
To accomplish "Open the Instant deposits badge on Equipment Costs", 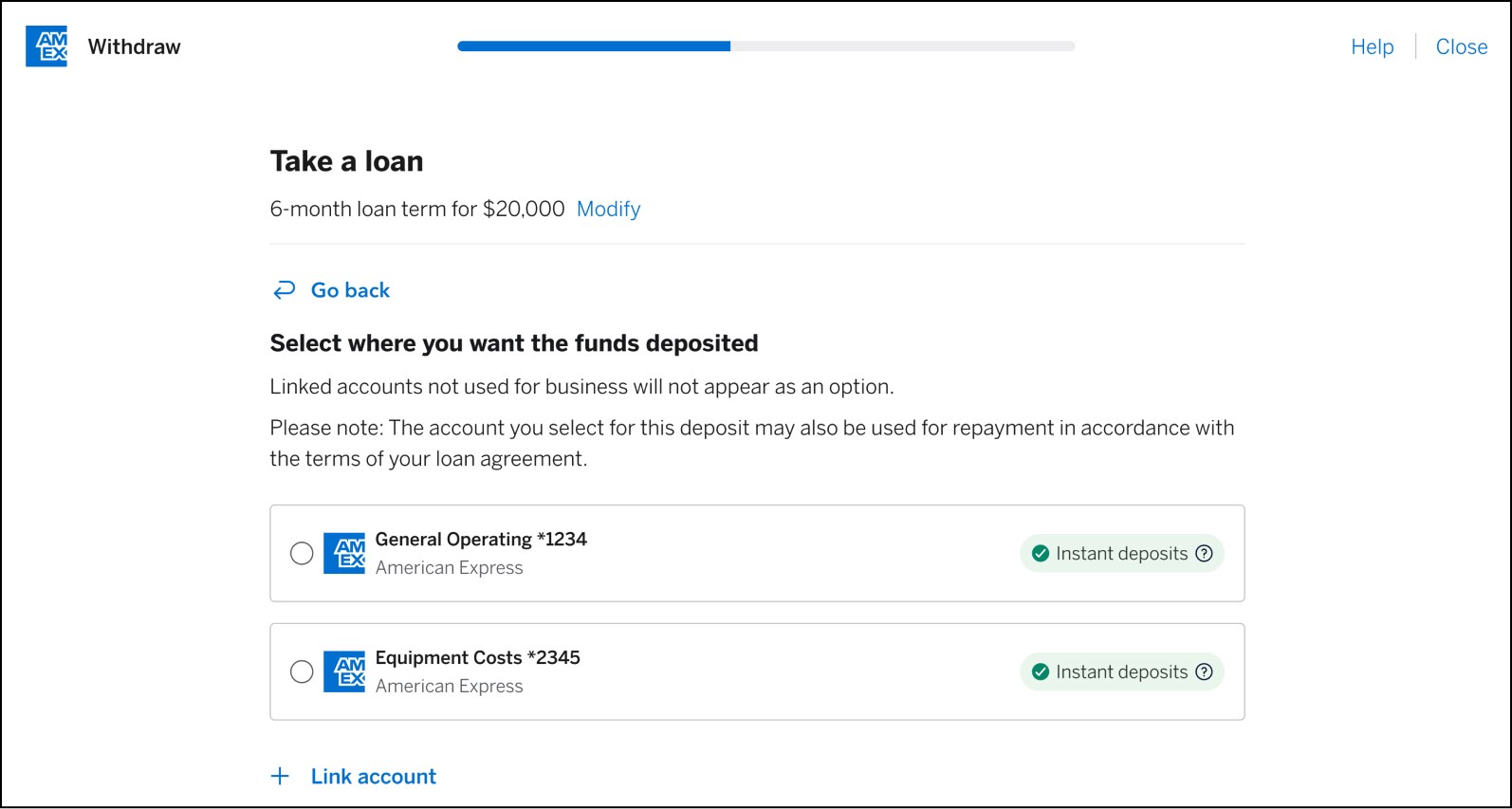I will tap(1121, 671).
